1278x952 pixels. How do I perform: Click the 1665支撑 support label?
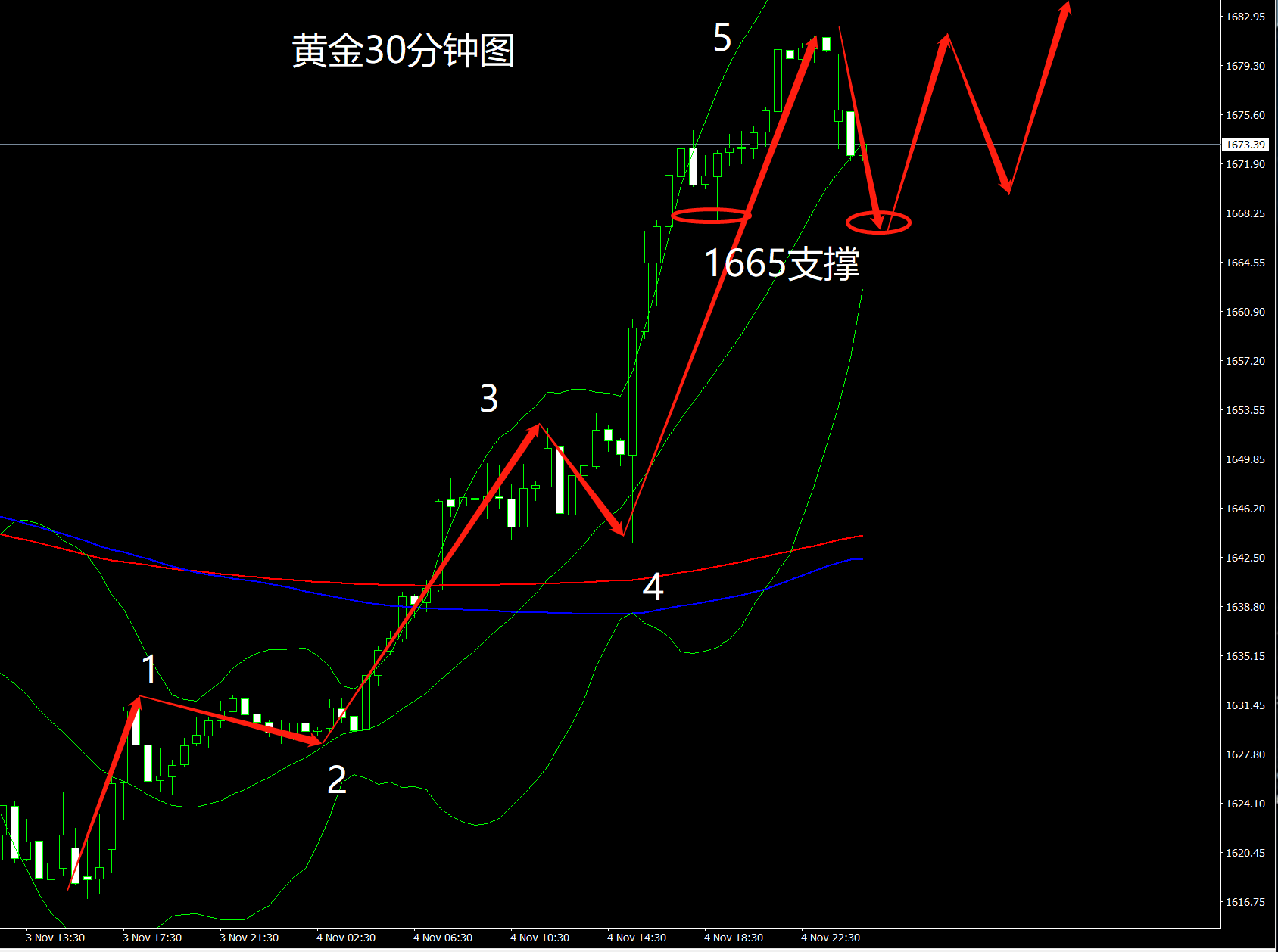point(782,263)
